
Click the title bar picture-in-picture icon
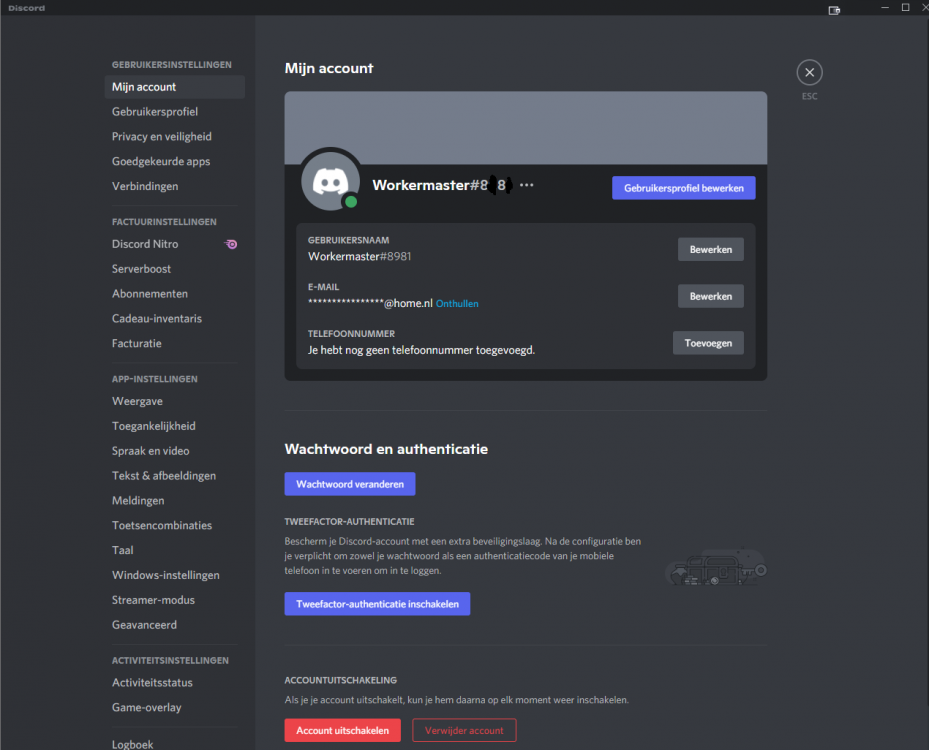834,9
